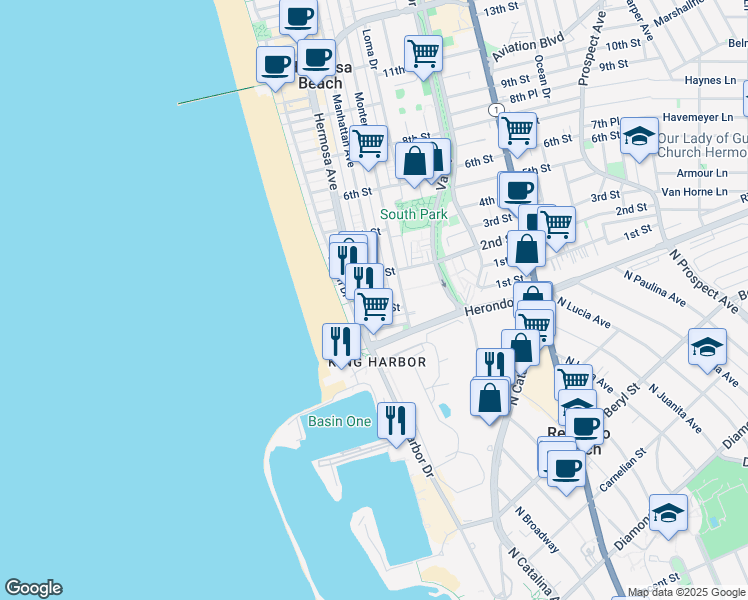Select the coffee marker near 4th St
This screenshot has width=748, height=600.
518,190
